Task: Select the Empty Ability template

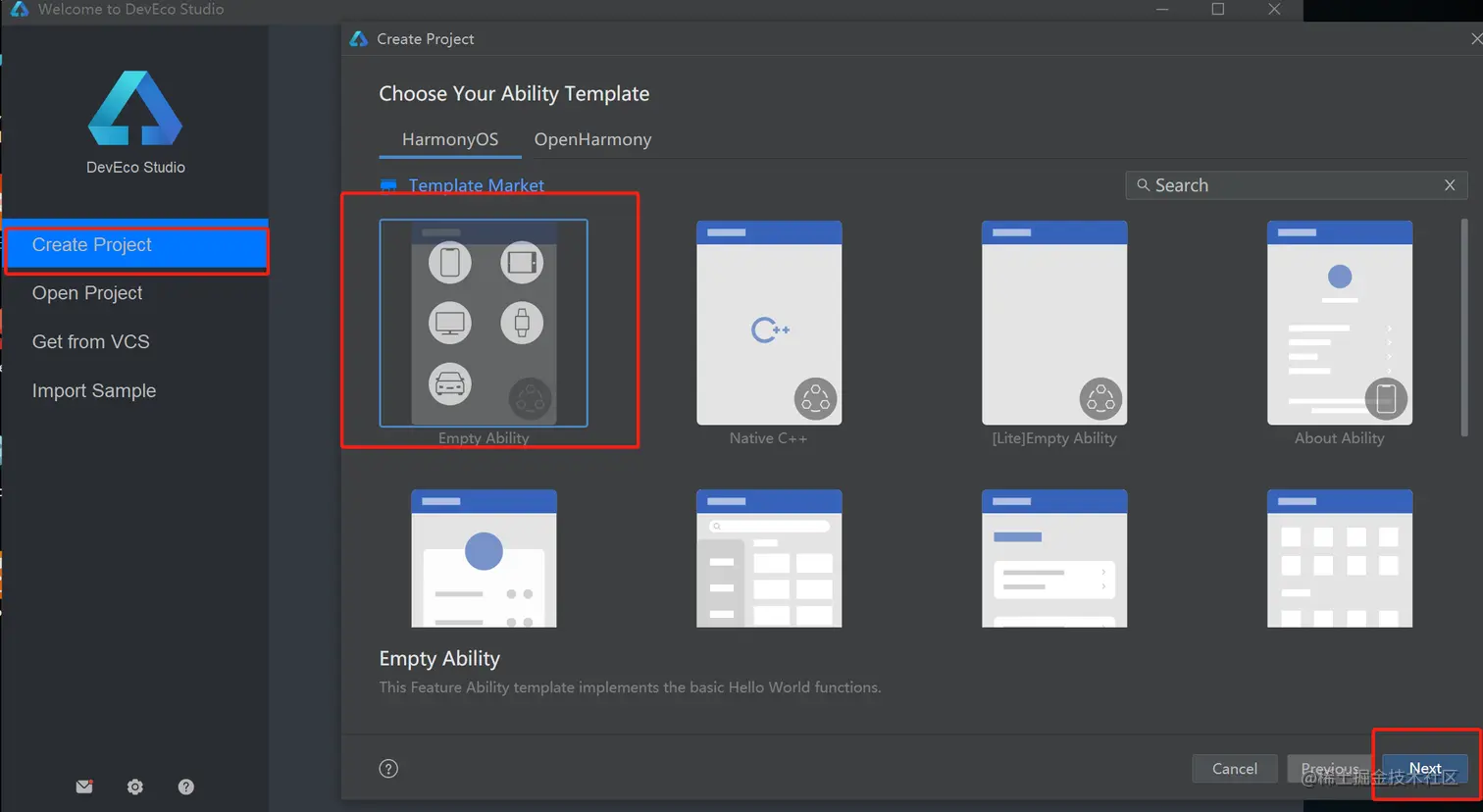Action: [x=484, y=324]
